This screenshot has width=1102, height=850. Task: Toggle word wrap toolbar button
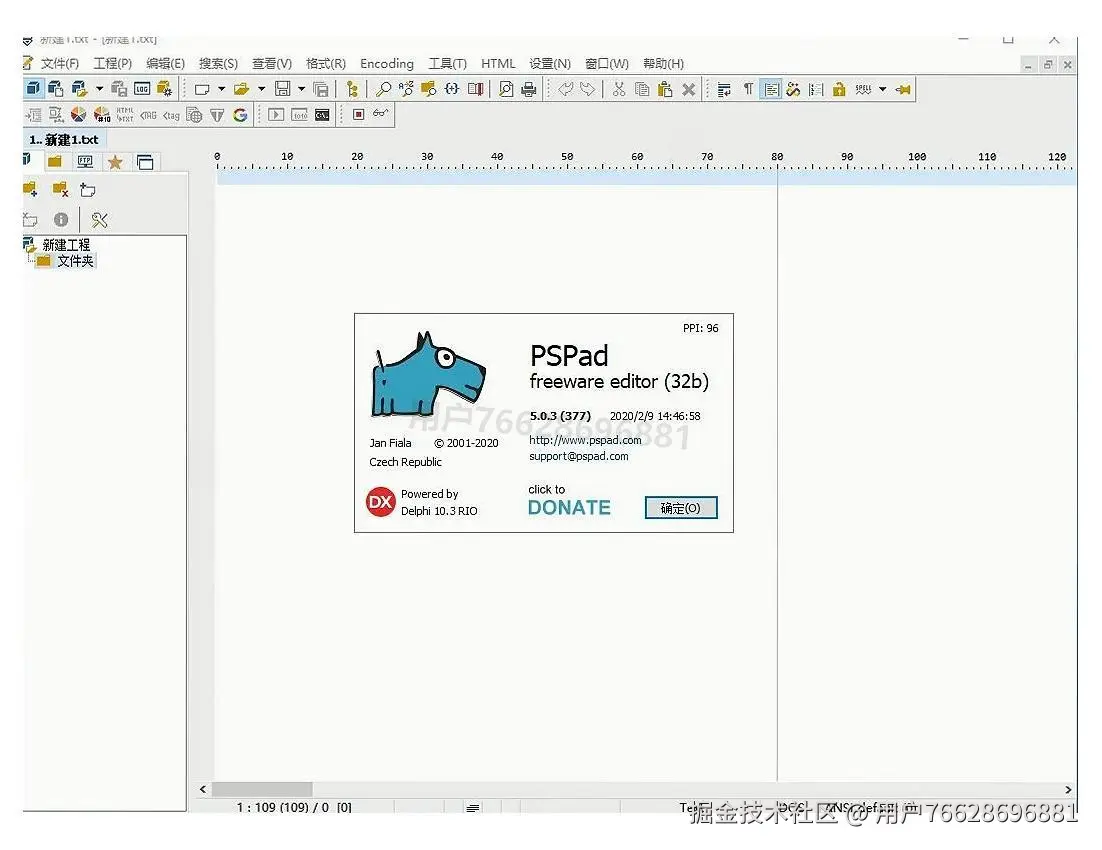click(x=724, y=89)
